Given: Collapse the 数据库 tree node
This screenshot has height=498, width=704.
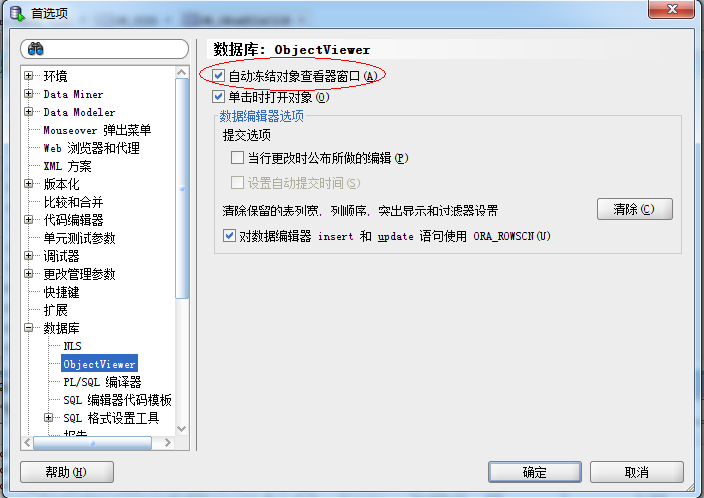Looking at the screenshot, I should pyautogui.click(x=29, y=328).
